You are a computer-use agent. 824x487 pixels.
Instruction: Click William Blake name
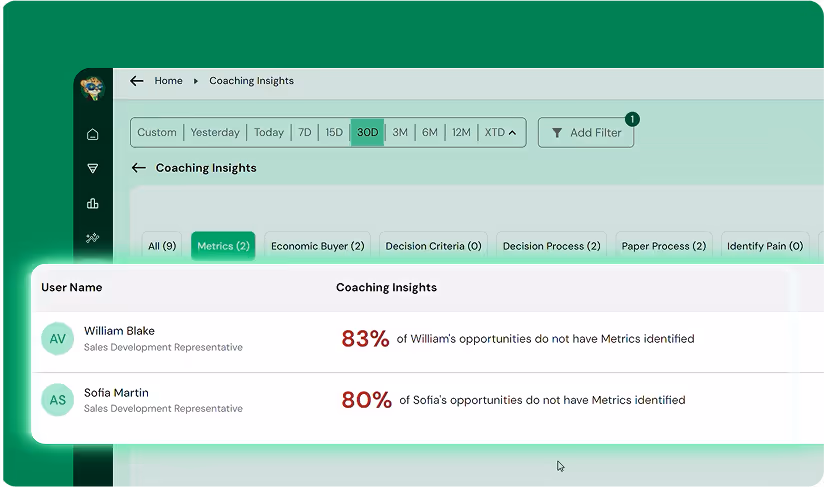point(119,331)
